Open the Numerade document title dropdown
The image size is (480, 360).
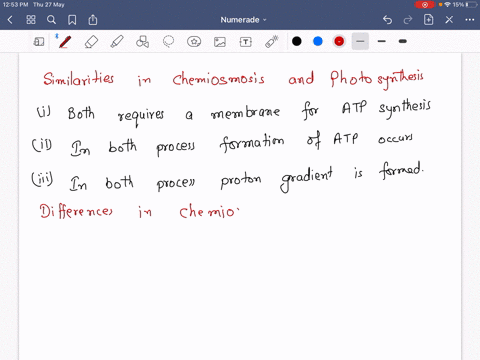(243, 20)
